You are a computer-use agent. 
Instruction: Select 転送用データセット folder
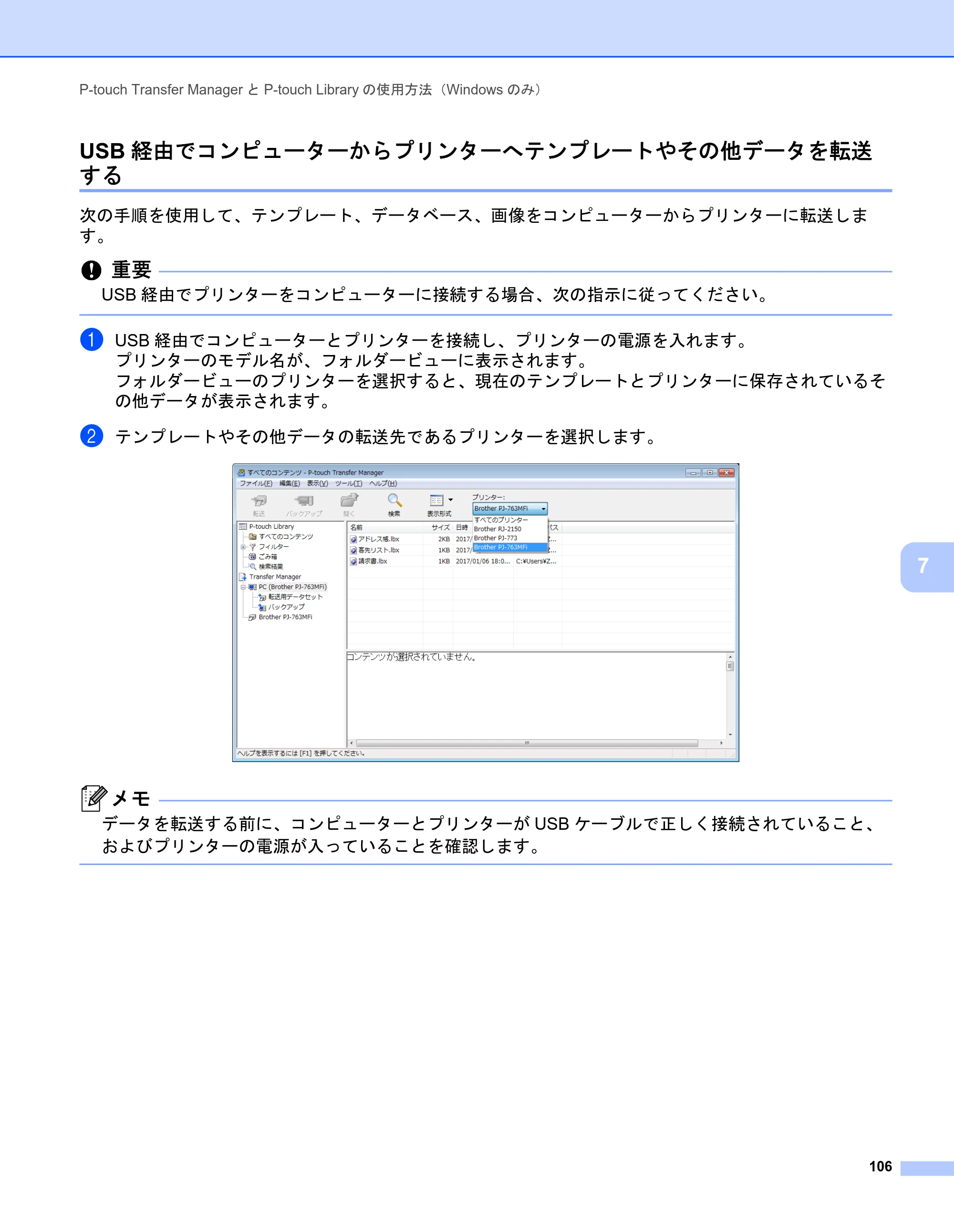pyautogui.click(x=295, y=597)
